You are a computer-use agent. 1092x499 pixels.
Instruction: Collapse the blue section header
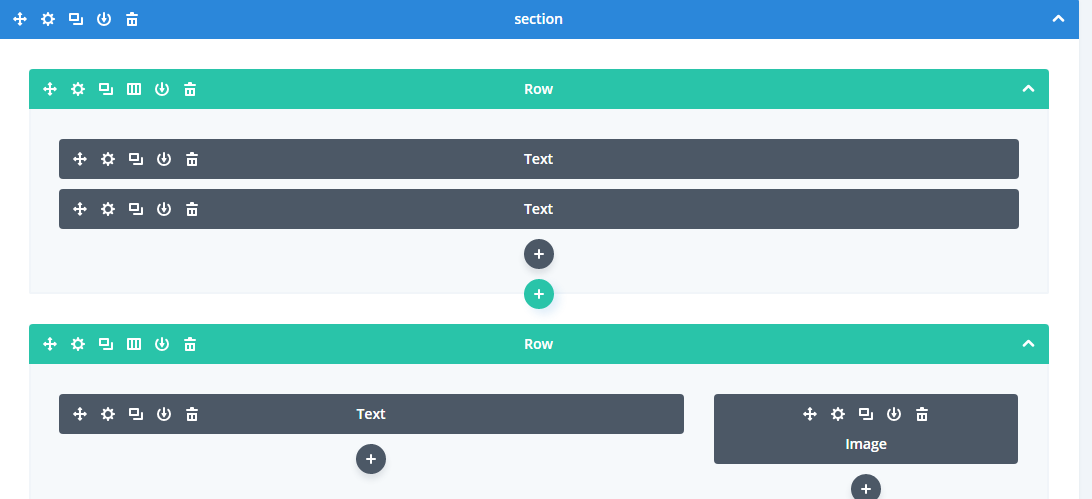[1058, 19]
